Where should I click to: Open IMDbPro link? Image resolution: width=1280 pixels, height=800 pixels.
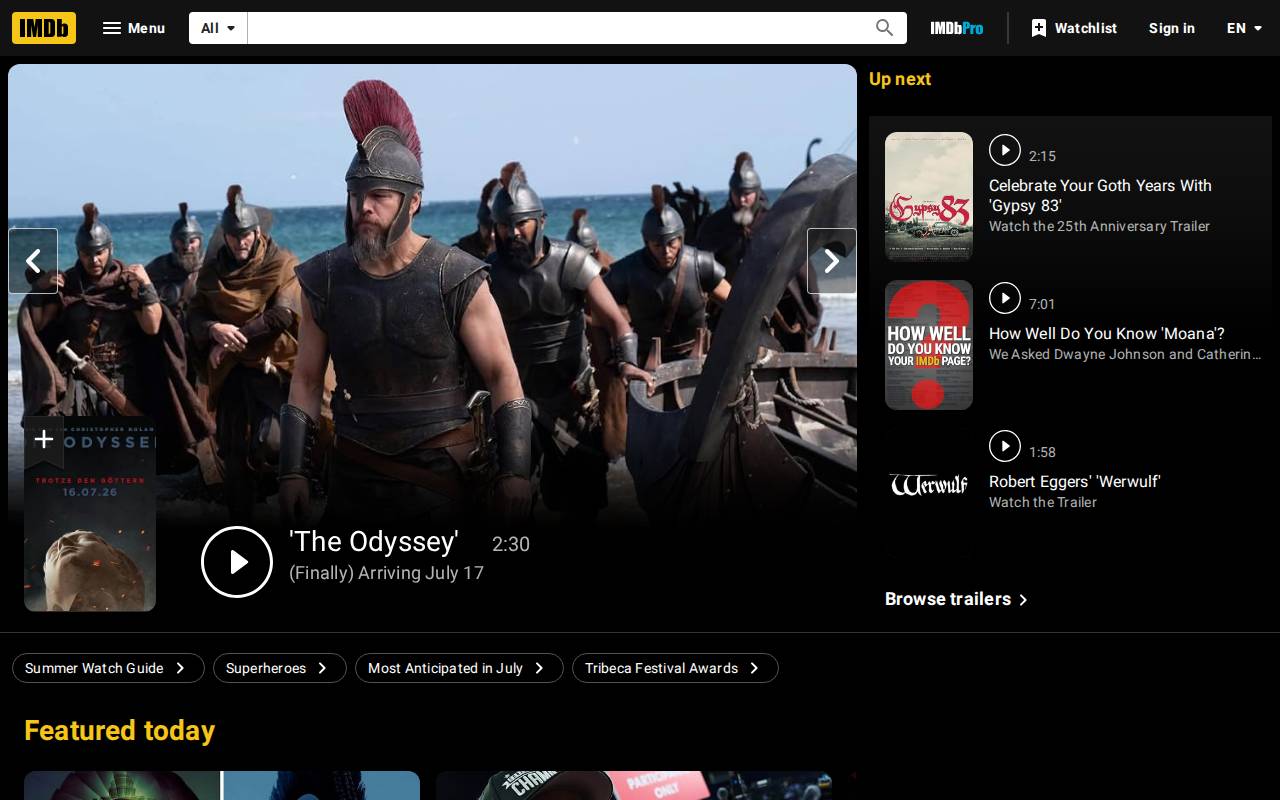click(x=957, y=28)
